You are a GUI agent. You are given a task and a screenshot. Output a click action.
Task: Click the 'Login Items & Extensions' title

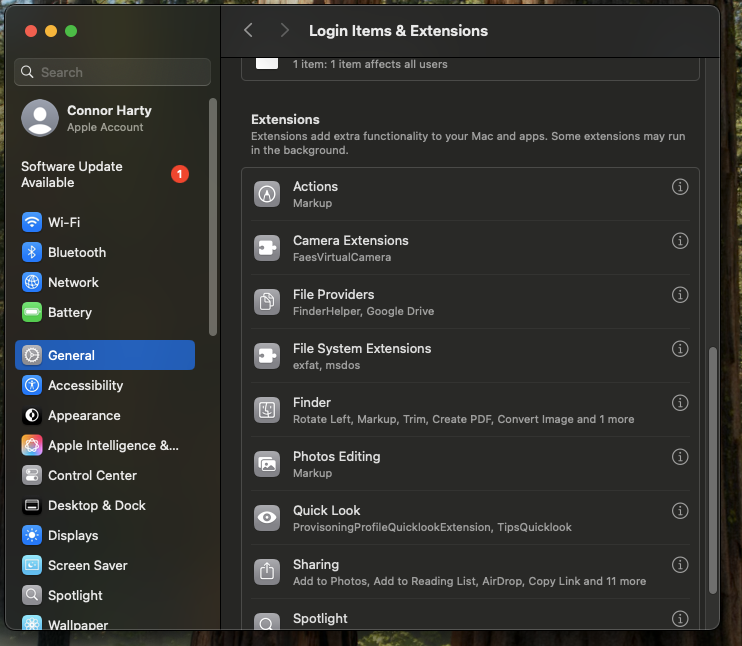tap(398, 30)
